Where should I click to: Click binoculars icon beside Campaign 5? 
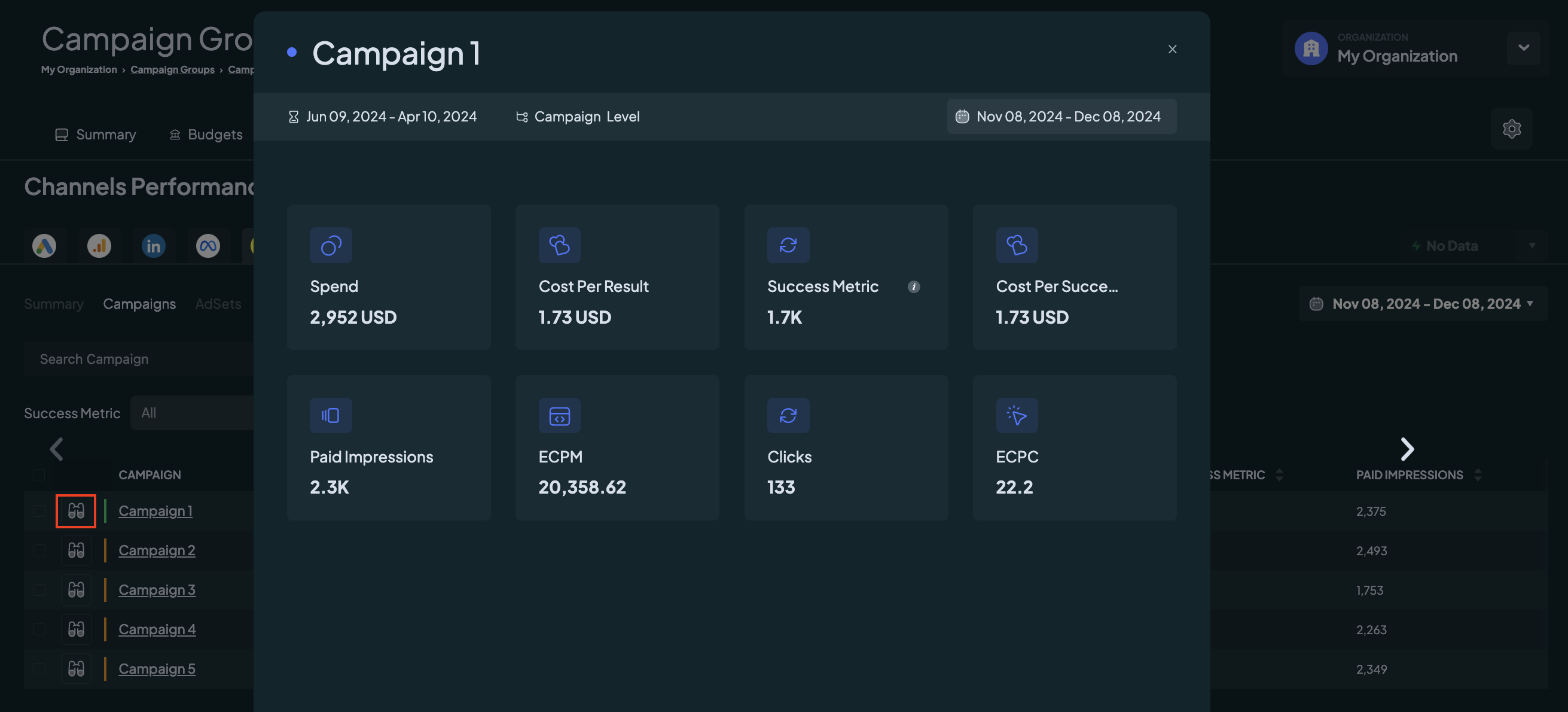pyautogui.click(x=76, y=669)
